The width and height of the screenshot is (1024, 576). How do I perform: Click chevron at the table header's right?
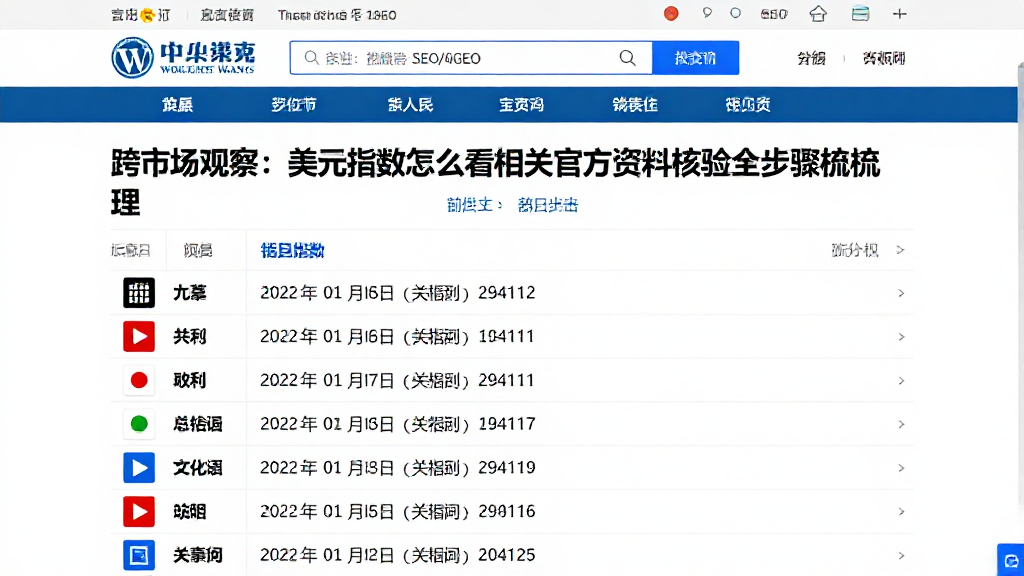coord(901,250)
